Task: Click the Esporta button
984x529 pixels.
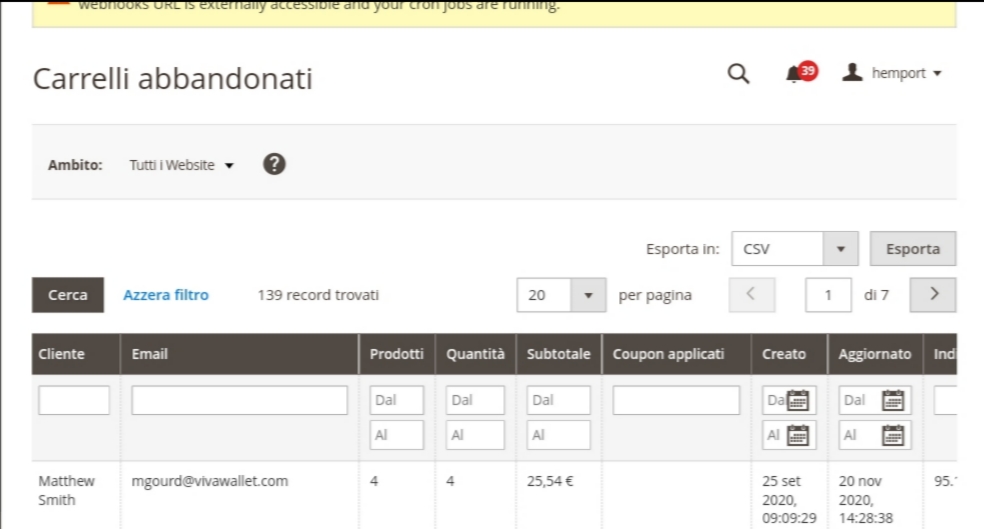Action: pos(912,249)
